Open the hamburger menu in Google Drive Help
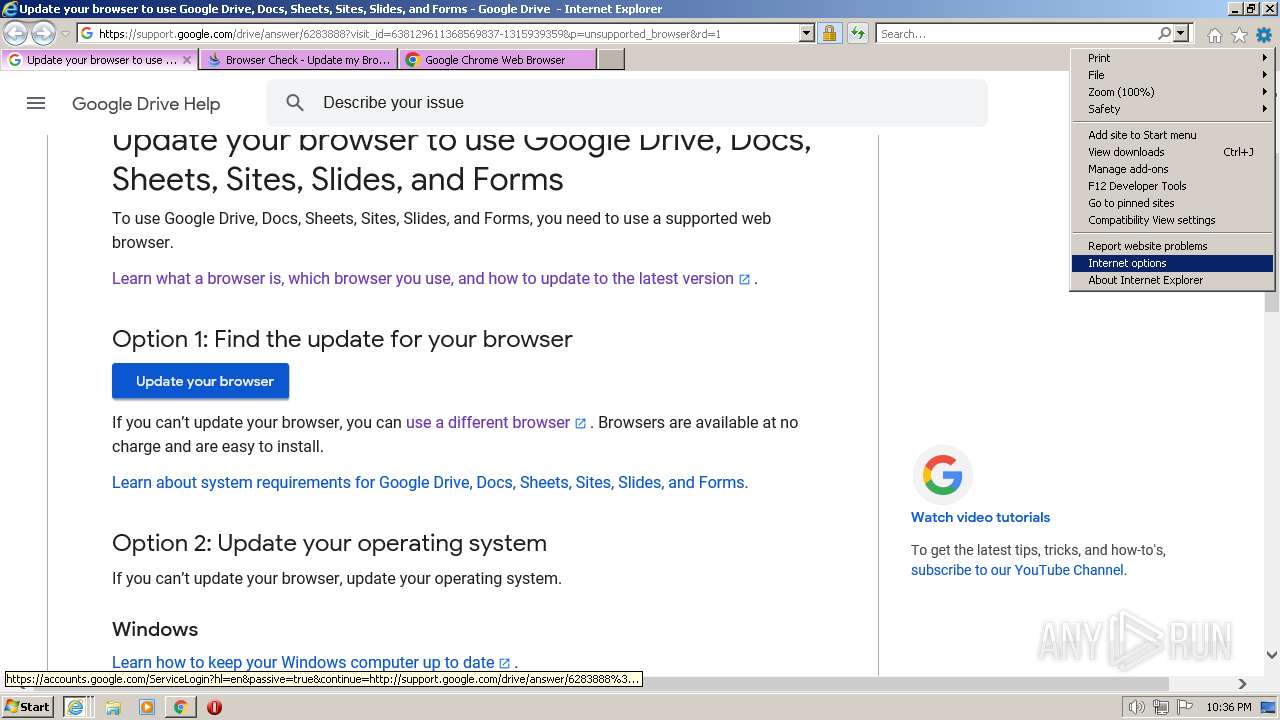Image resolution: width=1280 pixels, height=720 pixels. coord(36,103)
